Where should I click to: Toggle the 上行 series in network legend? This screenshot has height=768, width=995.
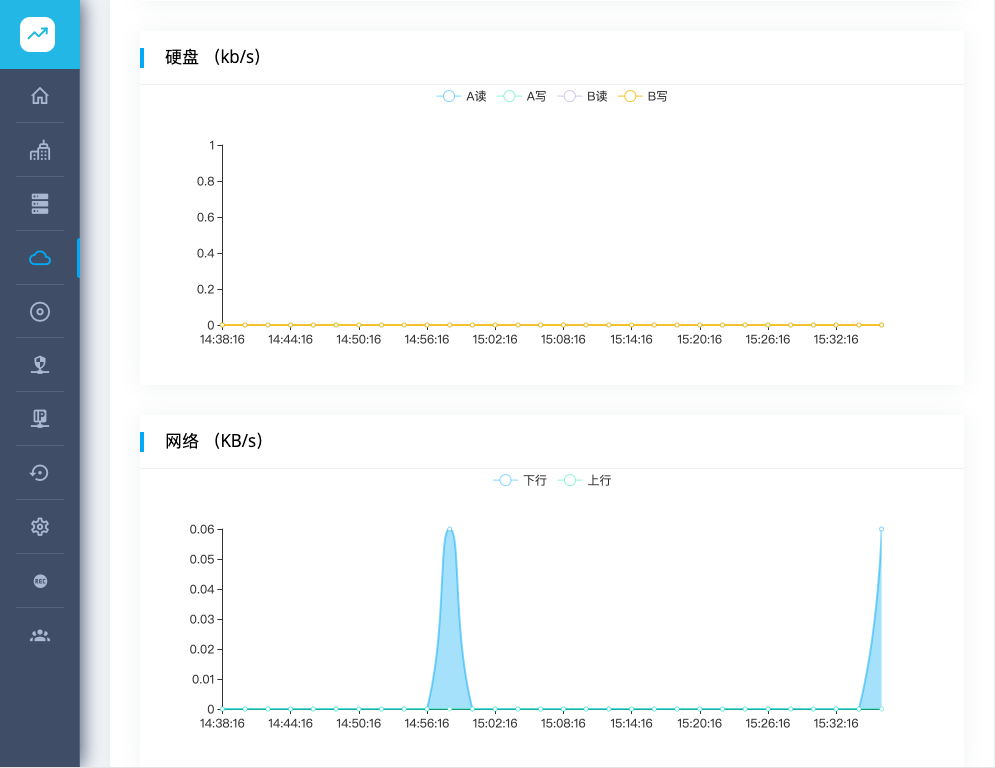coord(584,480)
